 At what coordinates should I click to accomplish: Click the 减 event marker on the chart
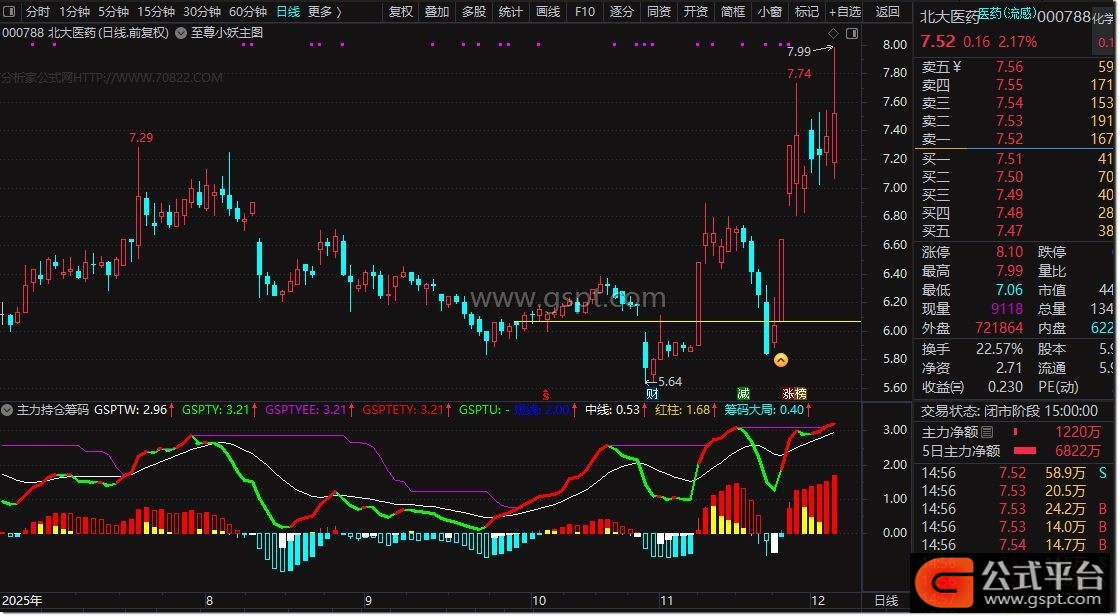[x=743, y=394]
